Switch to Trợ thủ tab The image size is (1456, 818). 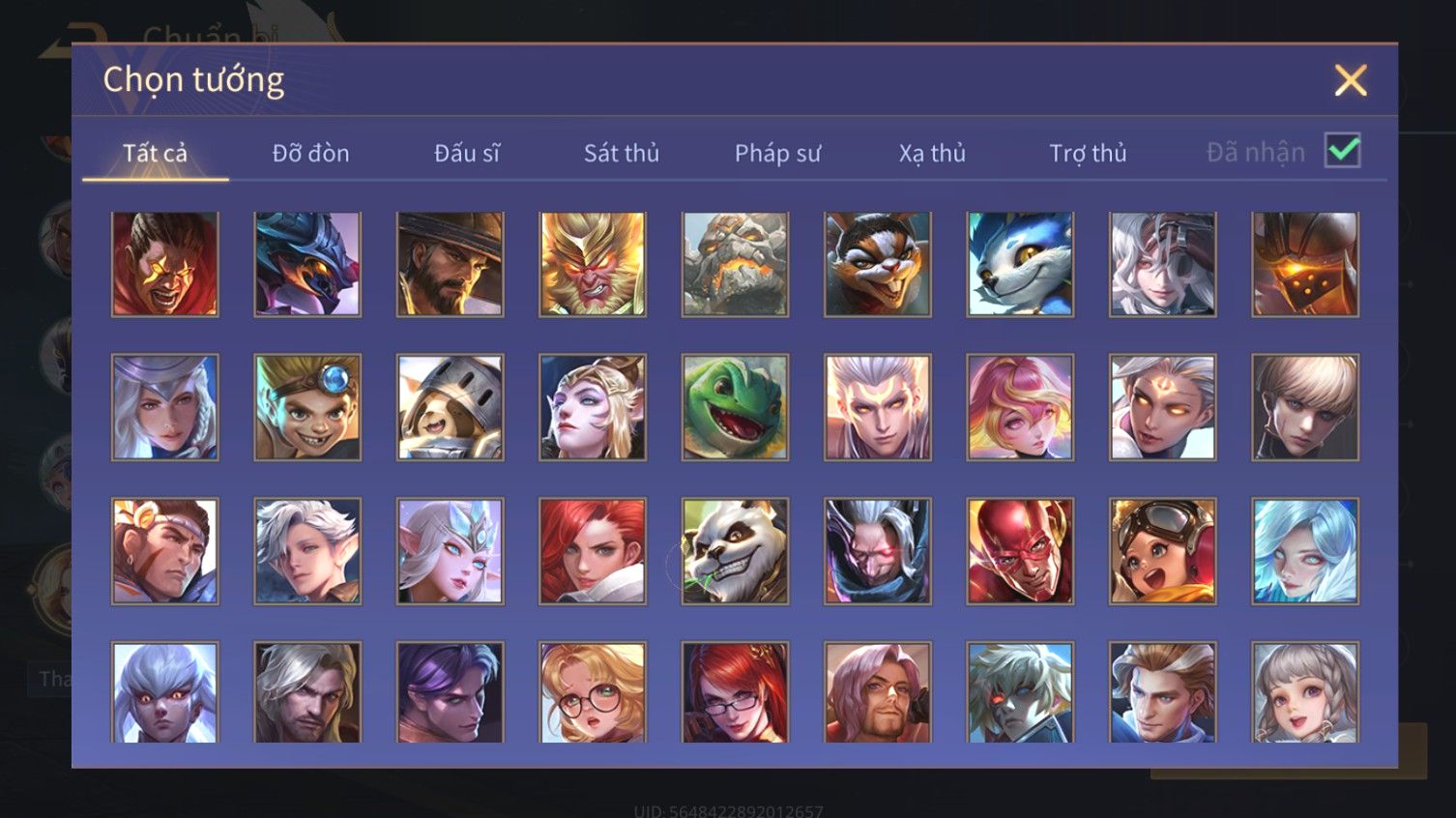[x=1088, y=153]
